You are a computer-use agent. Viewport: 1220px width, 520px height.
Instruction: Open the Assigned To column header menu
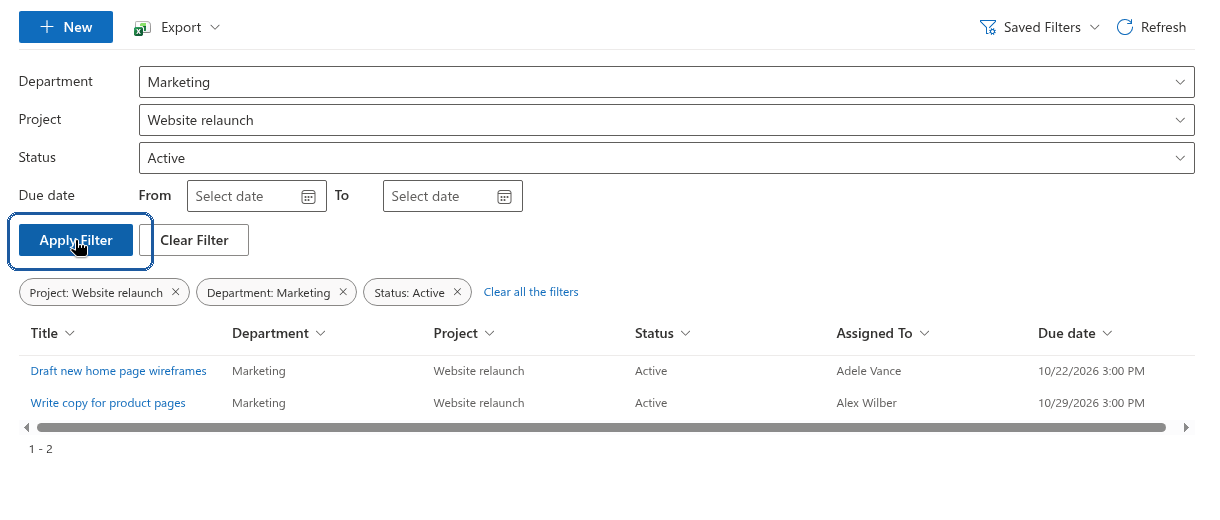point(924,333)
